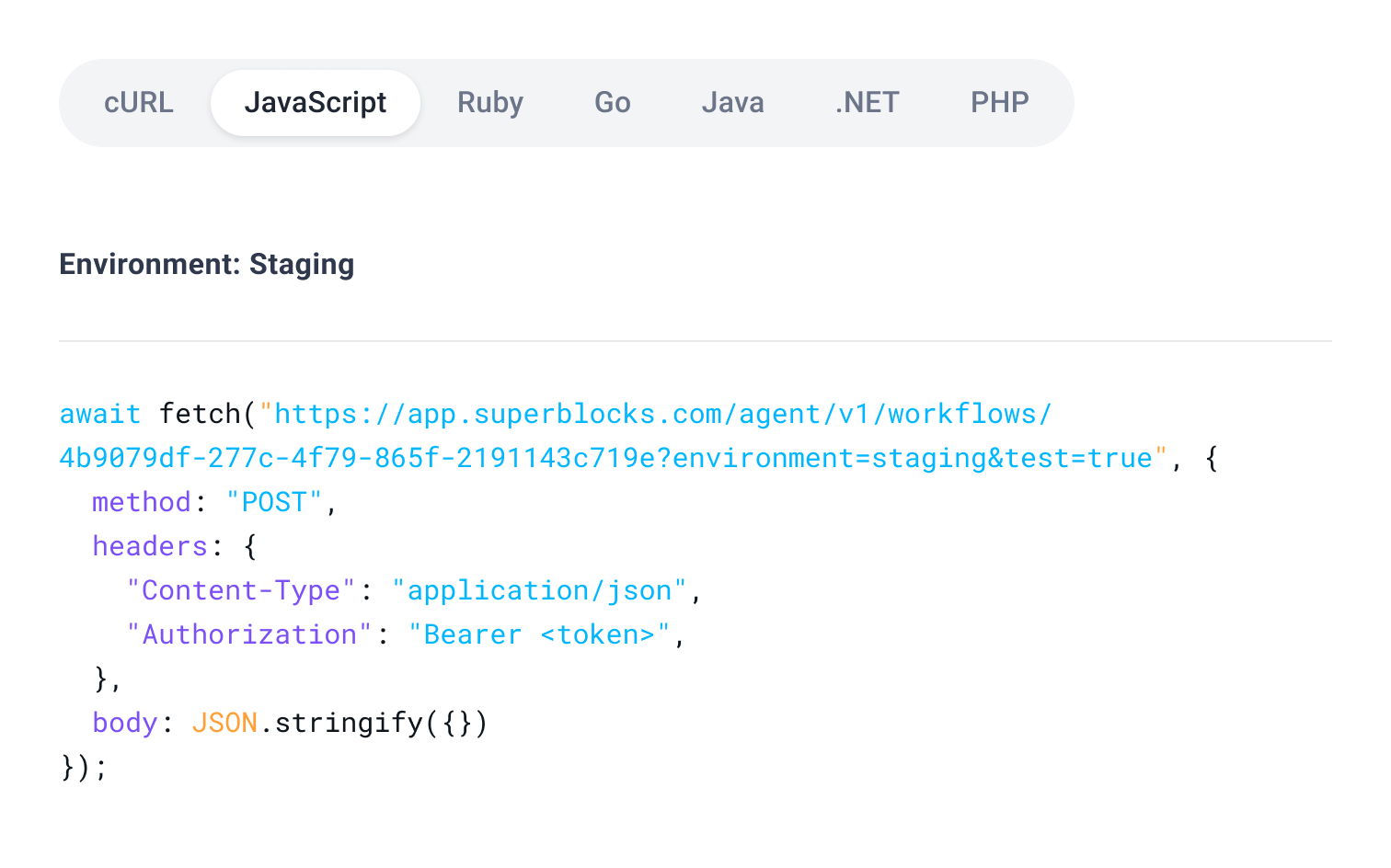The image size is (1391, 868).
Task: Click the 'Authorization' header key
Action: click(249, 634)
